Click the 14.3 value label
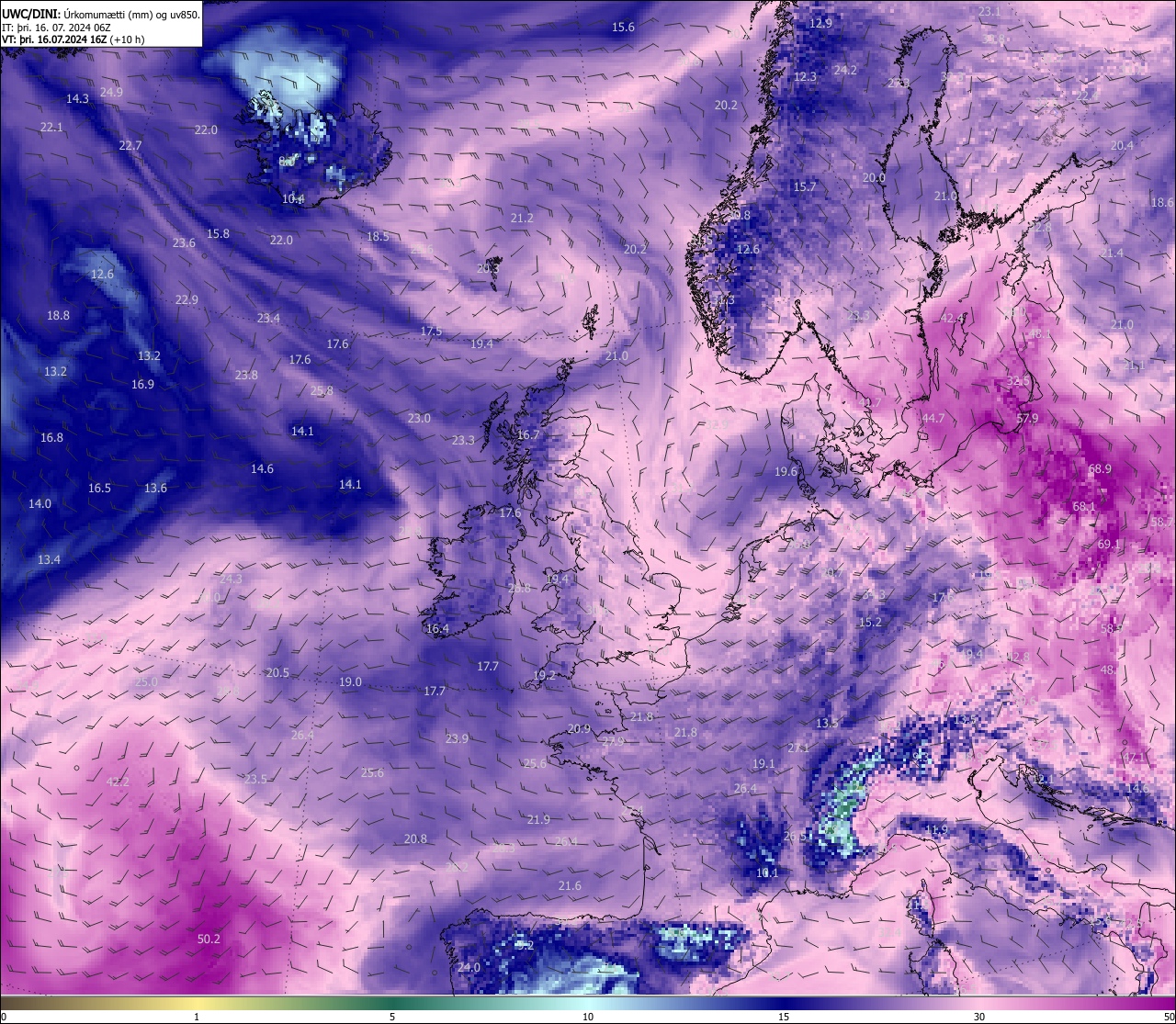 (x=77, y=98)
